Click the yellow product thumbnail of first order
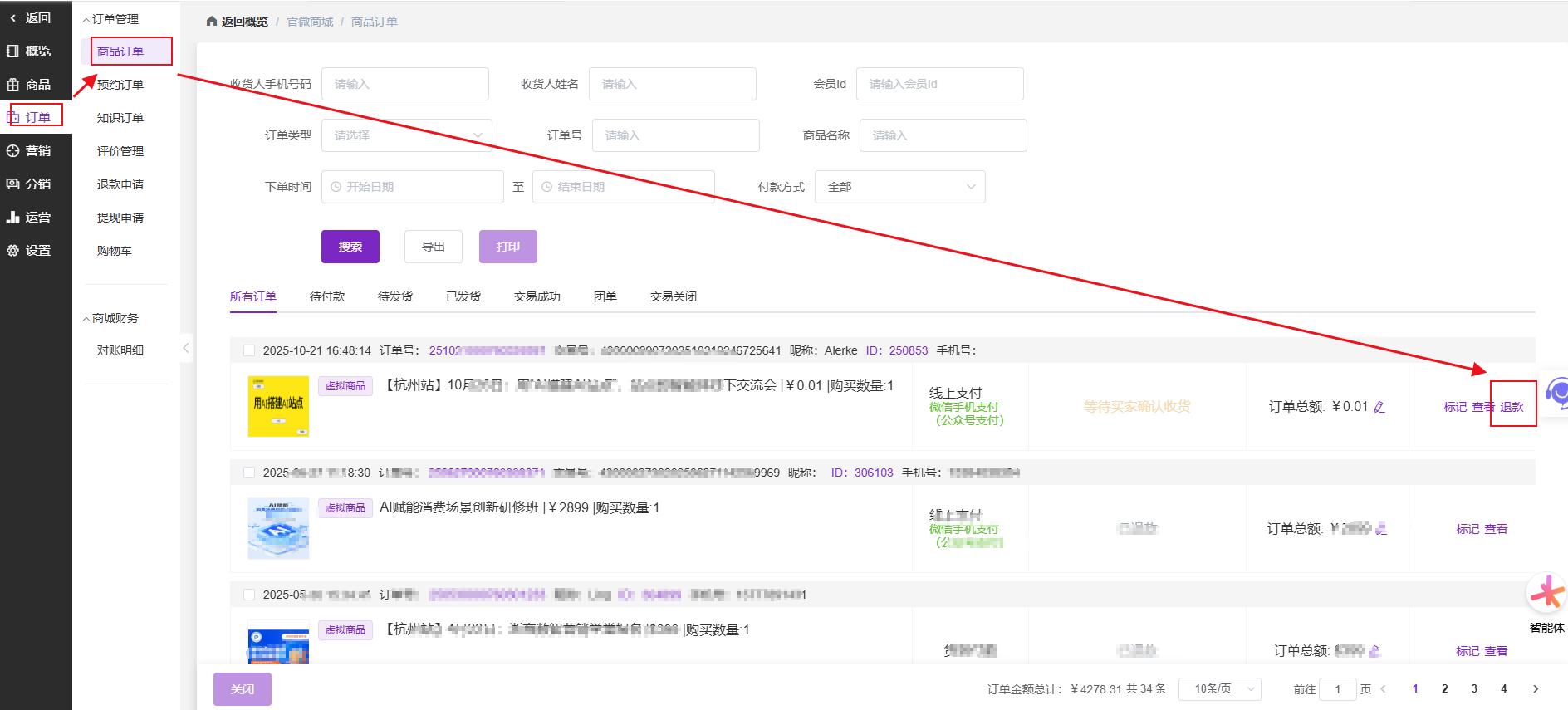Screen dimensions: 1568x710 click(x=278, y=406)
